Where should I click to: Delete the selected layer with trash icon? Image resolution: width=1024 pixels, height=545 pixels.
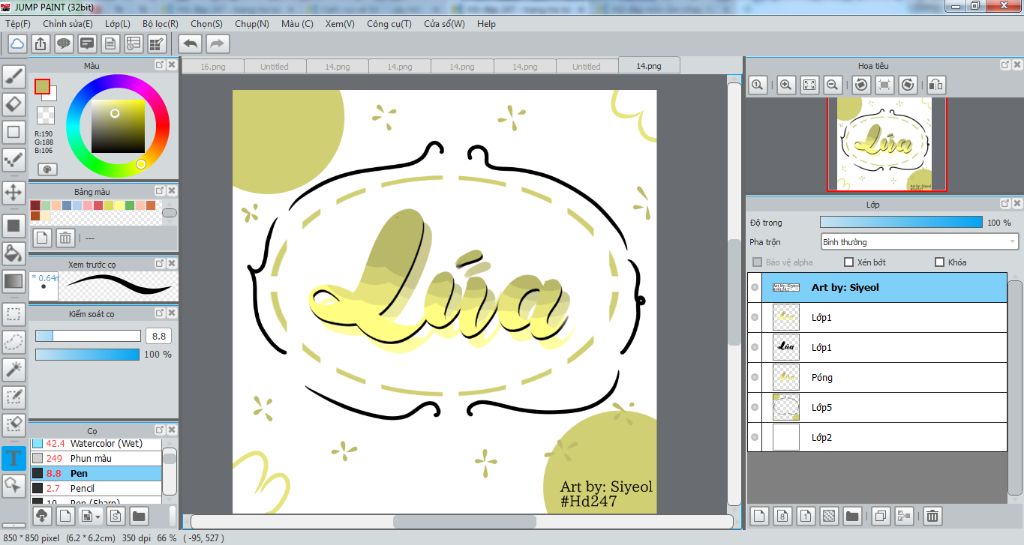tap(932, 516)
